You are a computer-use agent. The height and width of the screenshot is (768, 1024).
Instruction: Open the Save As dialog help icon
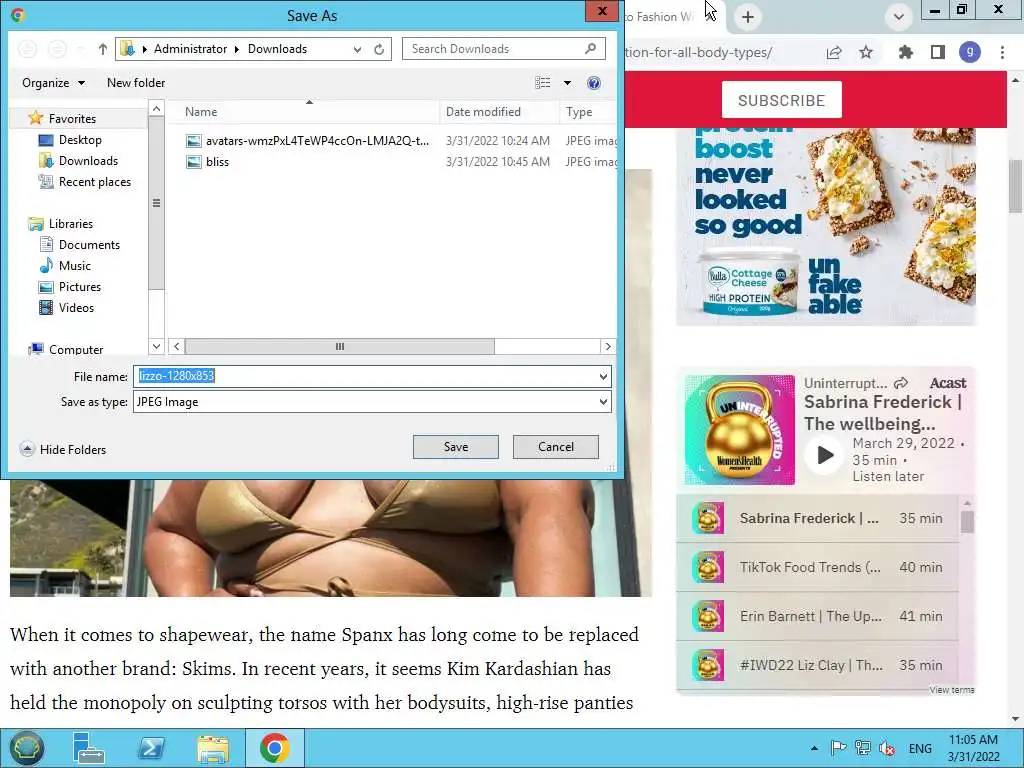(594, 83)
